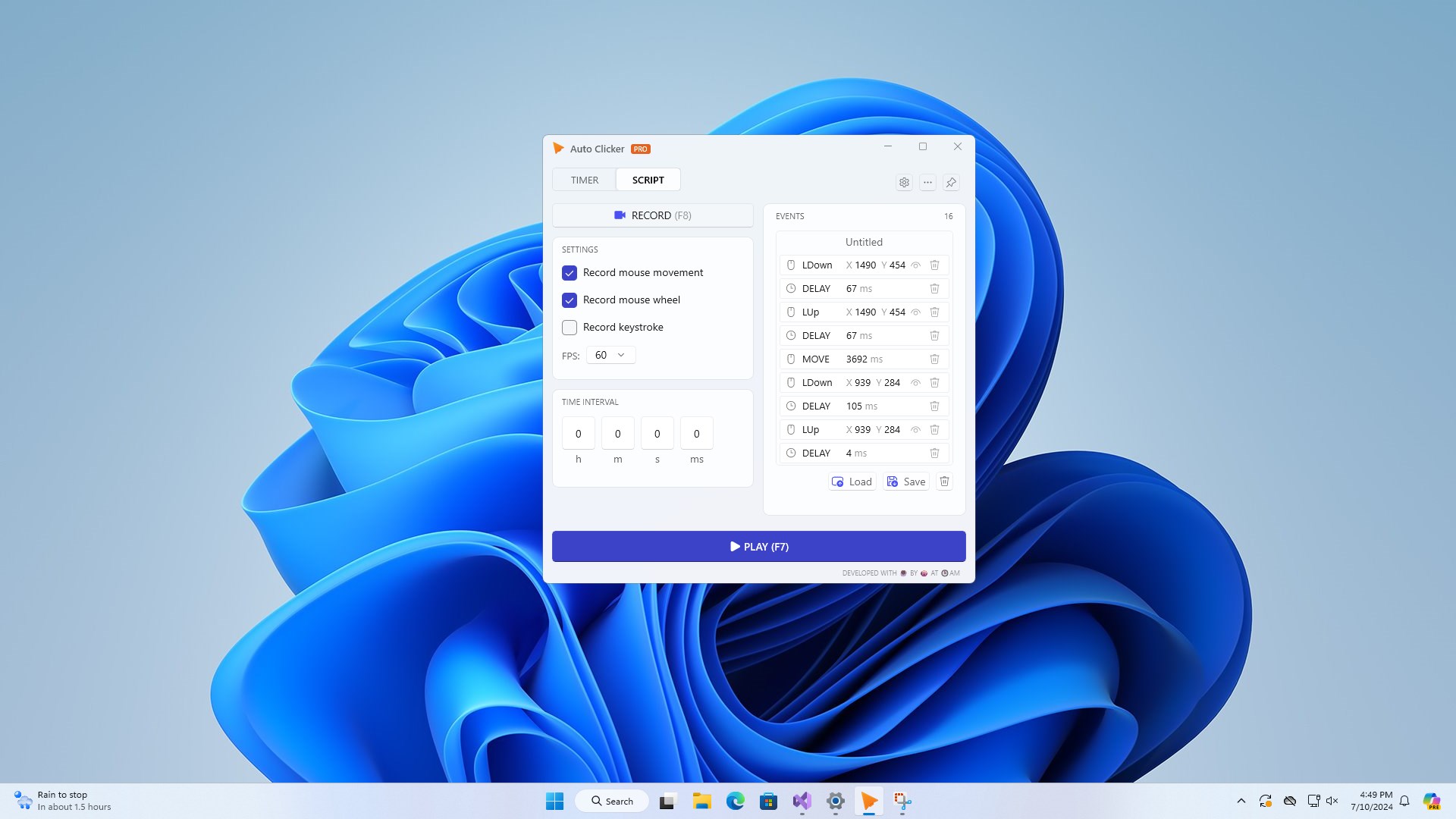Show the LUp event at X 939
The image size is (1456, 819).
click(915, 429)
